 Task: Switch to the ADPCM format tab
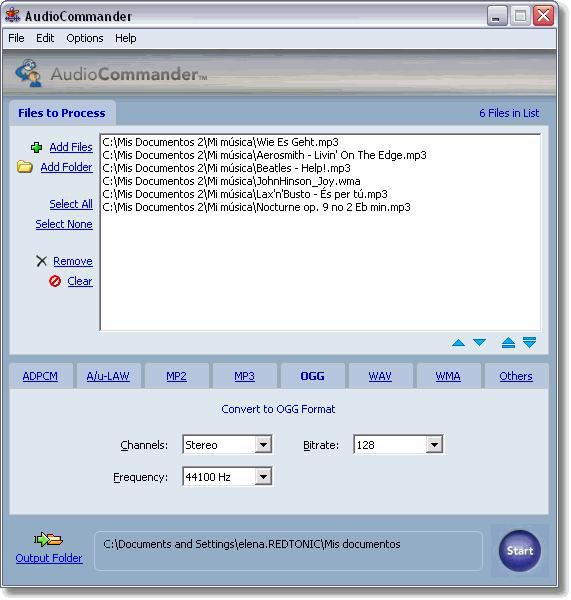(40, 376)
